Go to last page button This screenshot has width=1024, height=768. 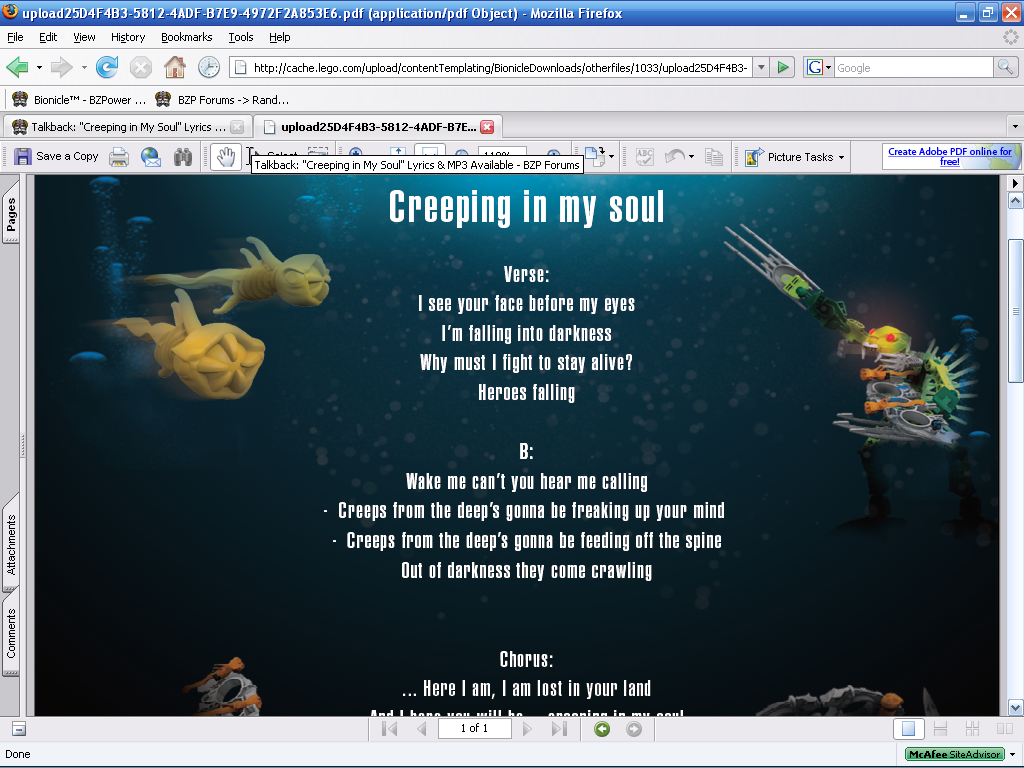pyautogui.click(x=559, y=728)
